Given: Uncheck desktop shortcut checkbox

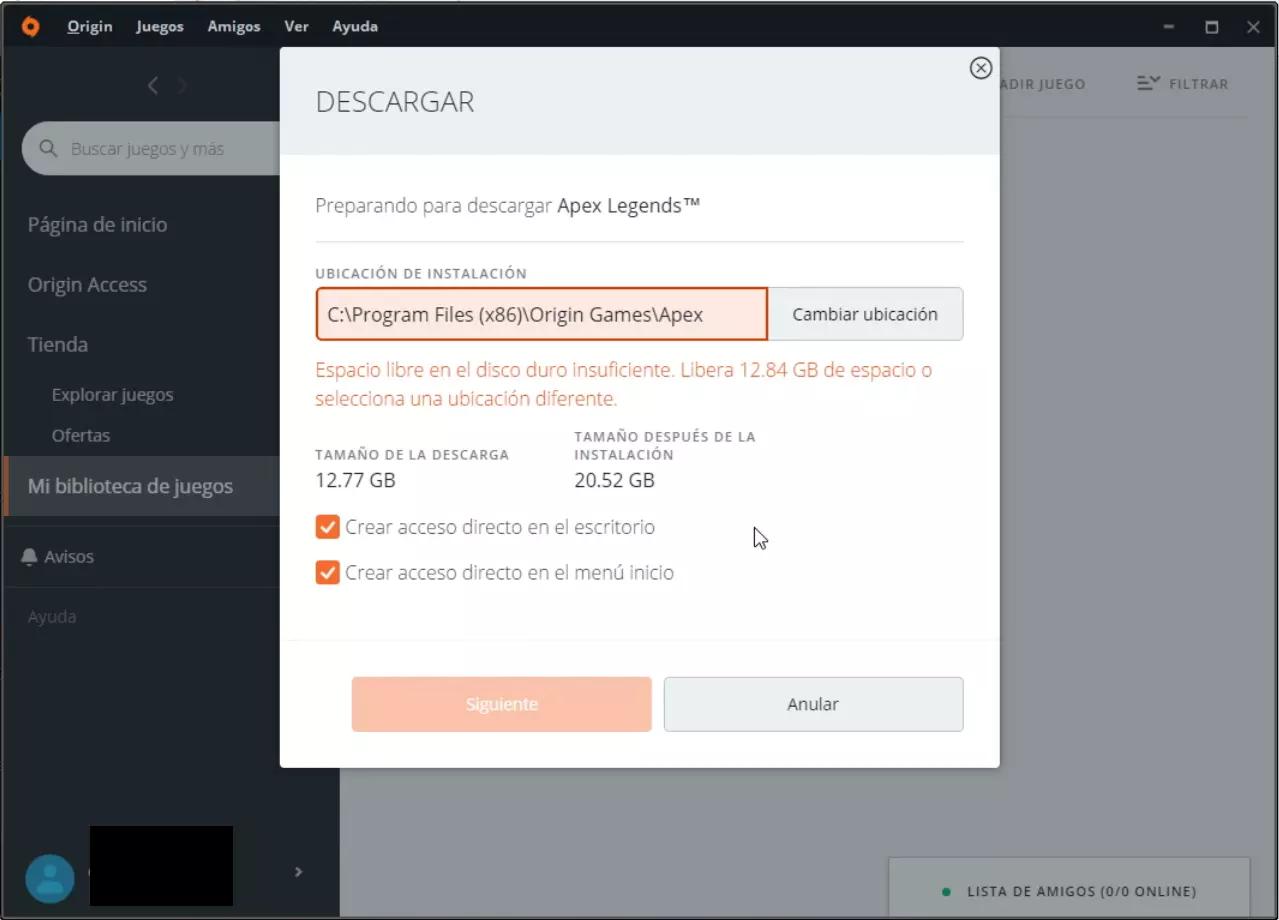Looking at the screenshot, I should tap(327, 527).
